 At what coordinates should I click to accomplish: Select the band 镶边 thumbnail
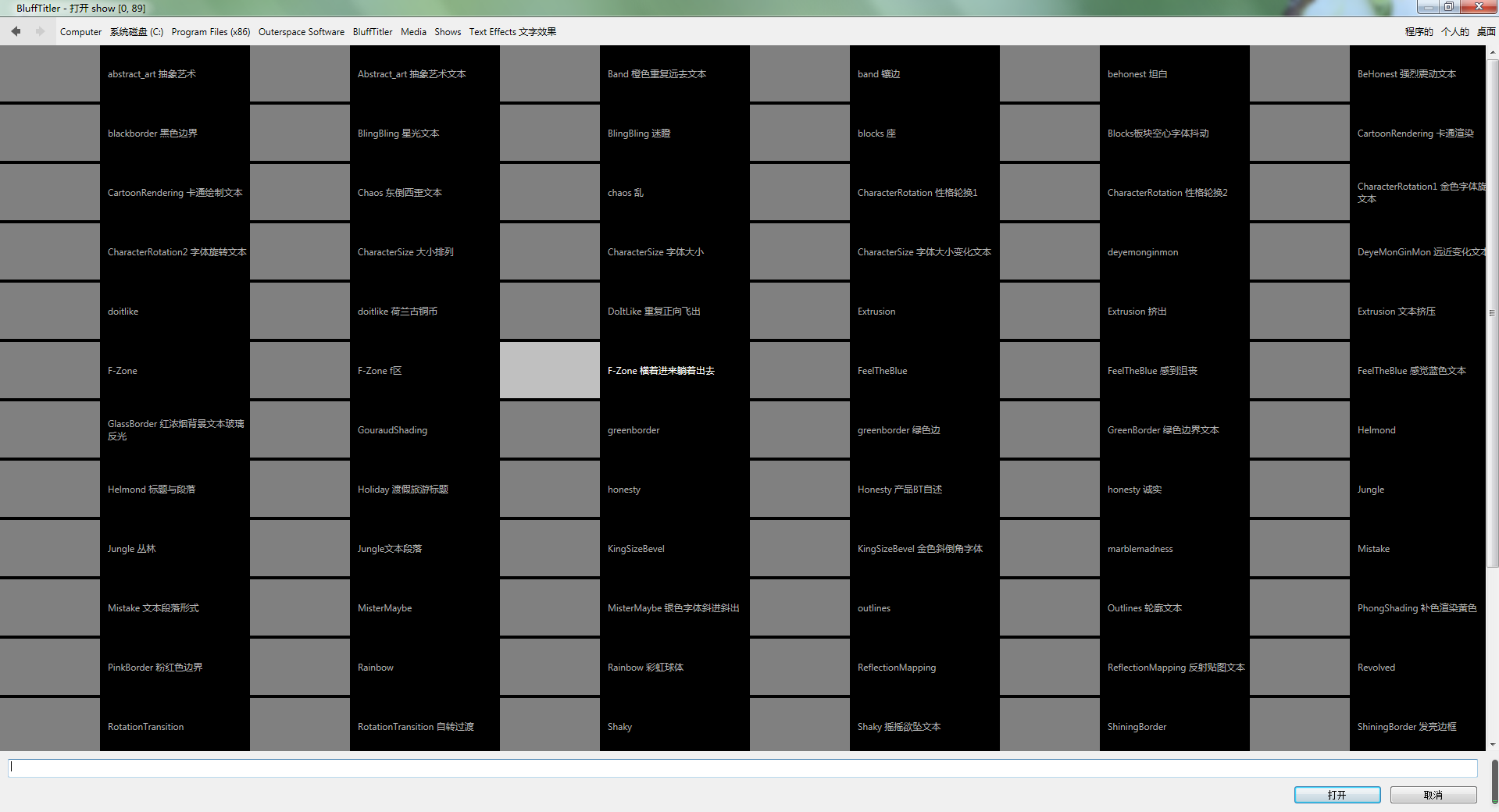pyautogui.click(x=800, y=74)
